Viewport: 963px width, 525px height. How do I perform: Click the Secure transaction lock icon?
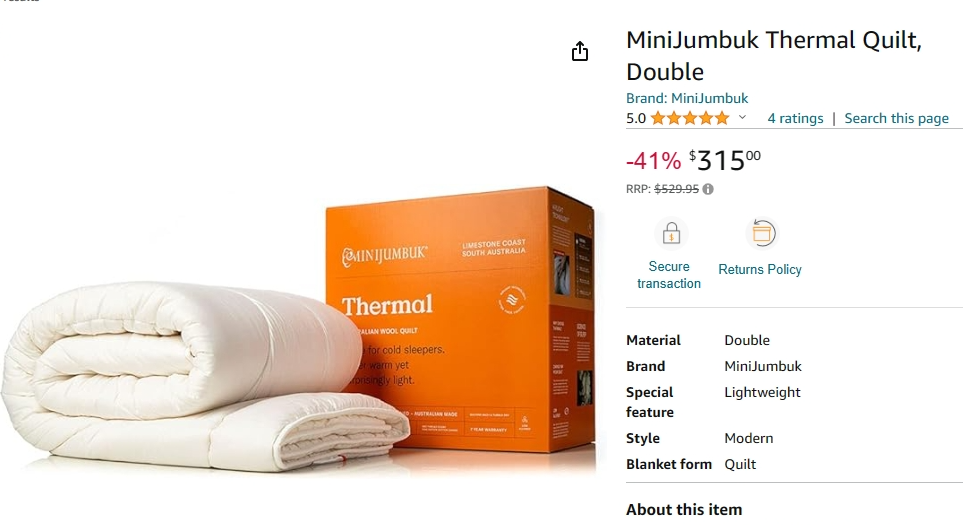pyautogui.click(x=671, y=233)
